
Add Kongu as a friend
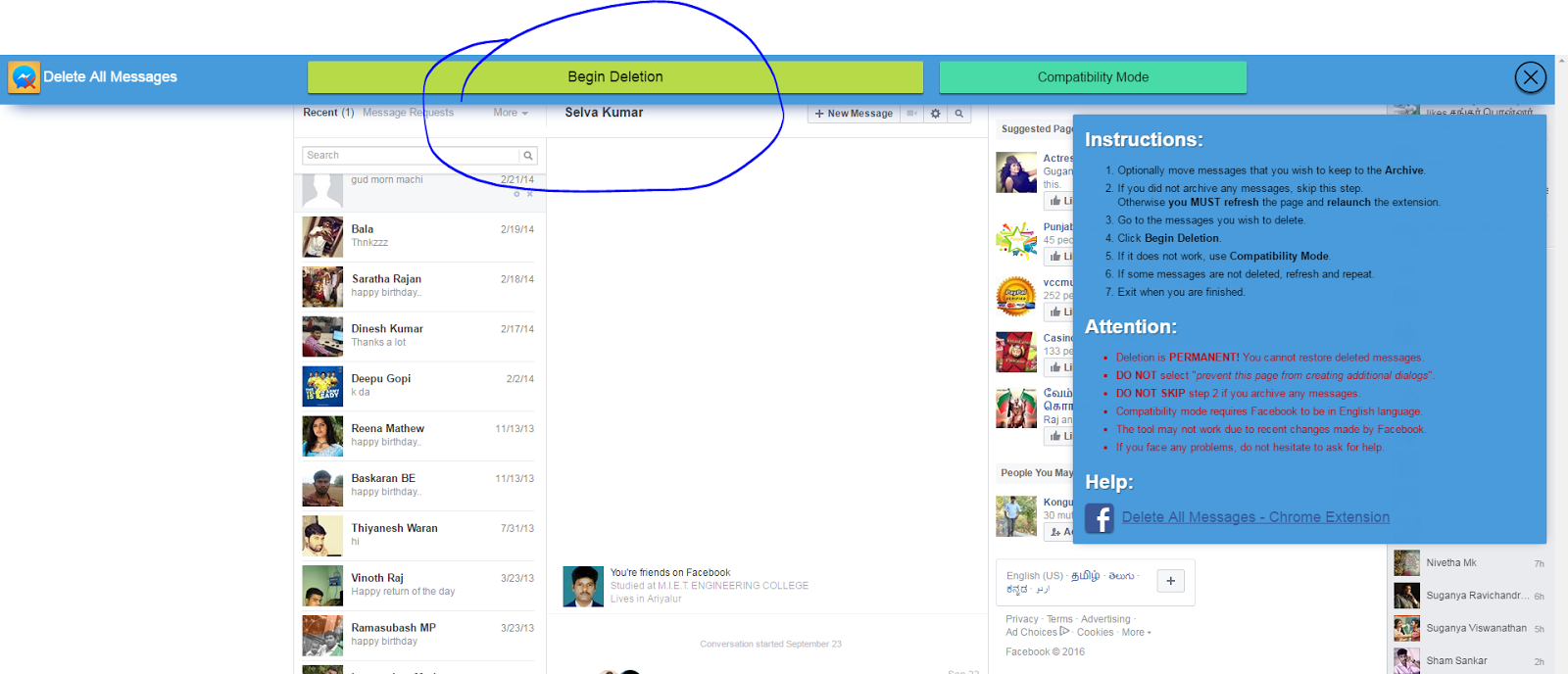[1059, 532]
